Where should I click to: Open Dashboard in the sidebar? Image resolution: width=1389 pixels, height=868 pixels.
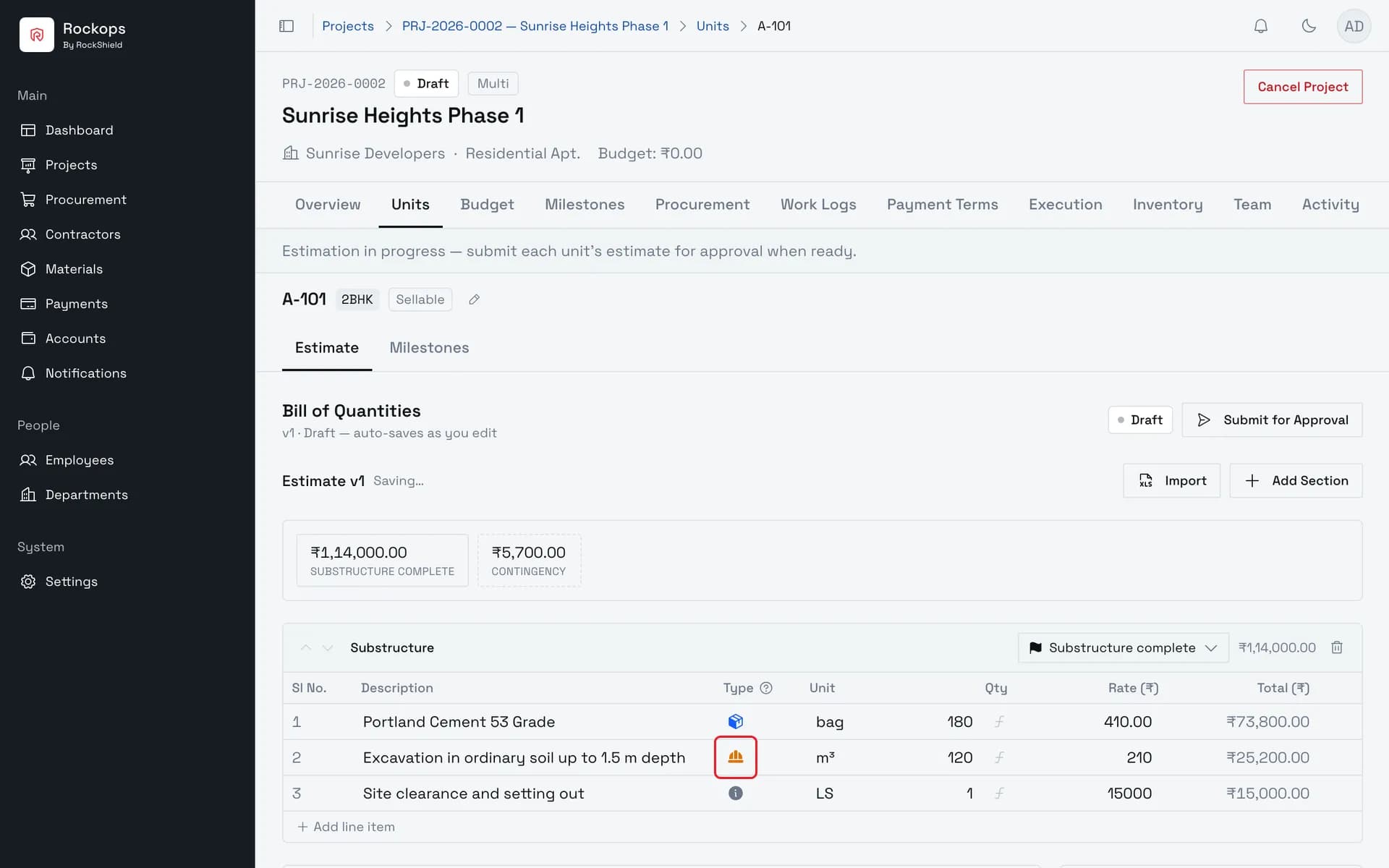coord(79,130)
